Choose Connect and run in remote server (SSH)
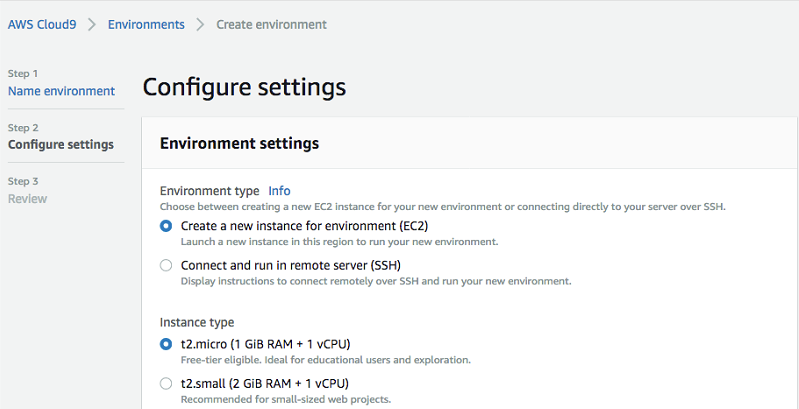 (x=166, y=266)
